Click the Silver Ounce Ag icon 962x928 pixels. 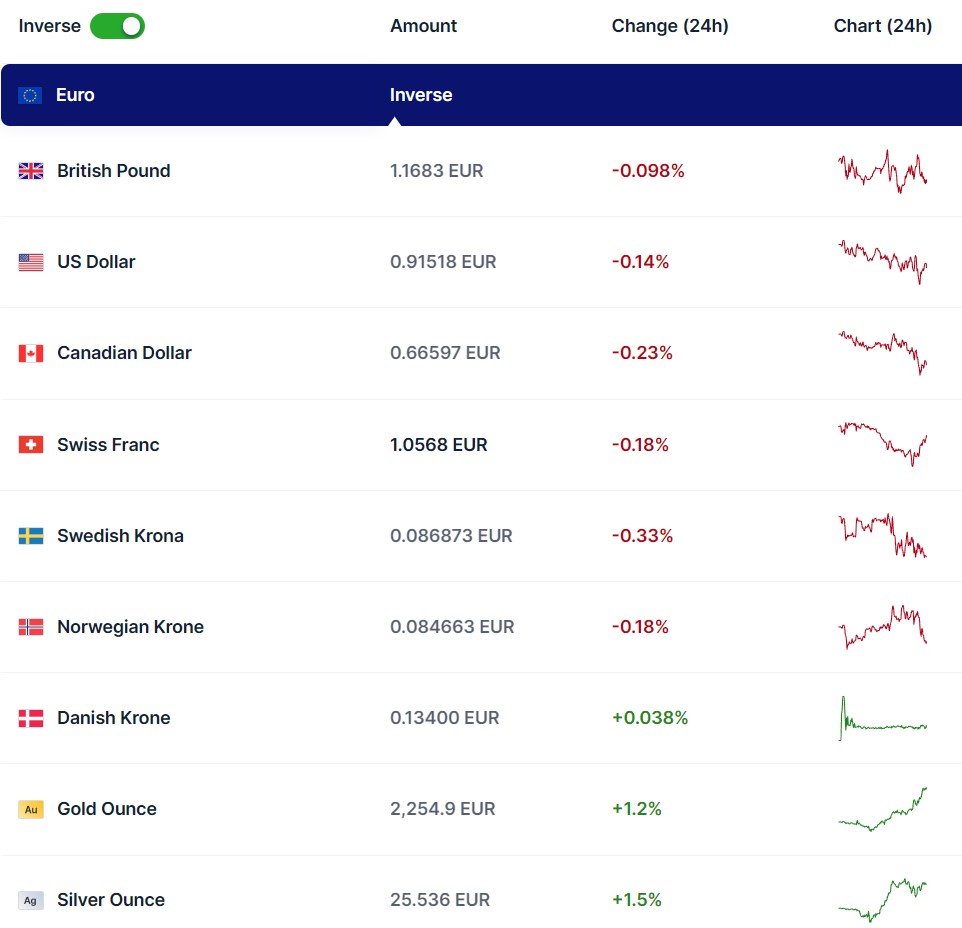click(31, 900)
